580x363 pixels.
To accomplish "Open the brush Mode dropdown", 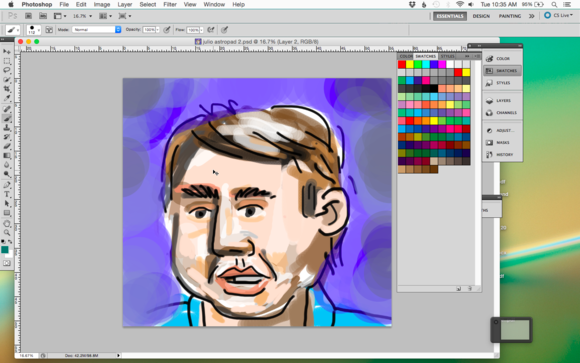I will point(97,30).
